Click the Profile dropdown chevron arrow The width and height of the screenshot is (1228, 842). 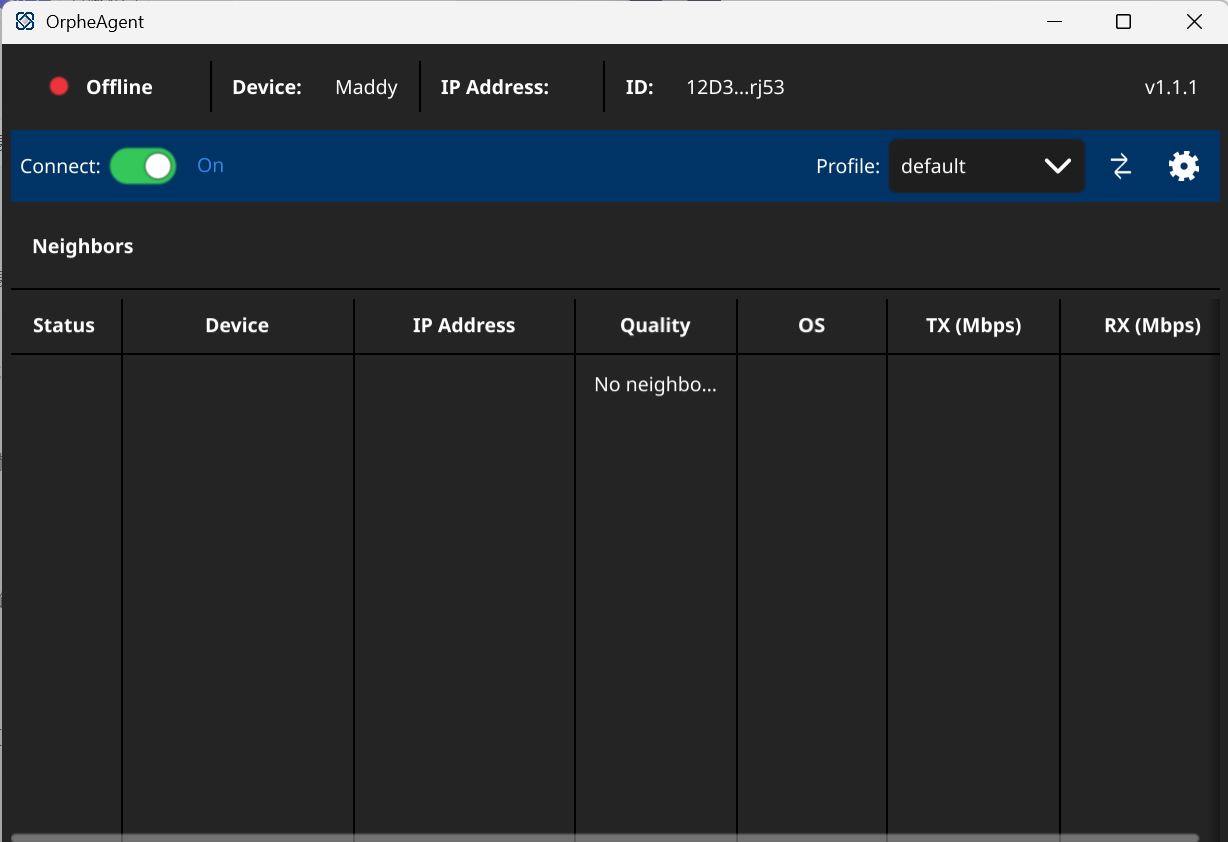[x=1057, y=166]
